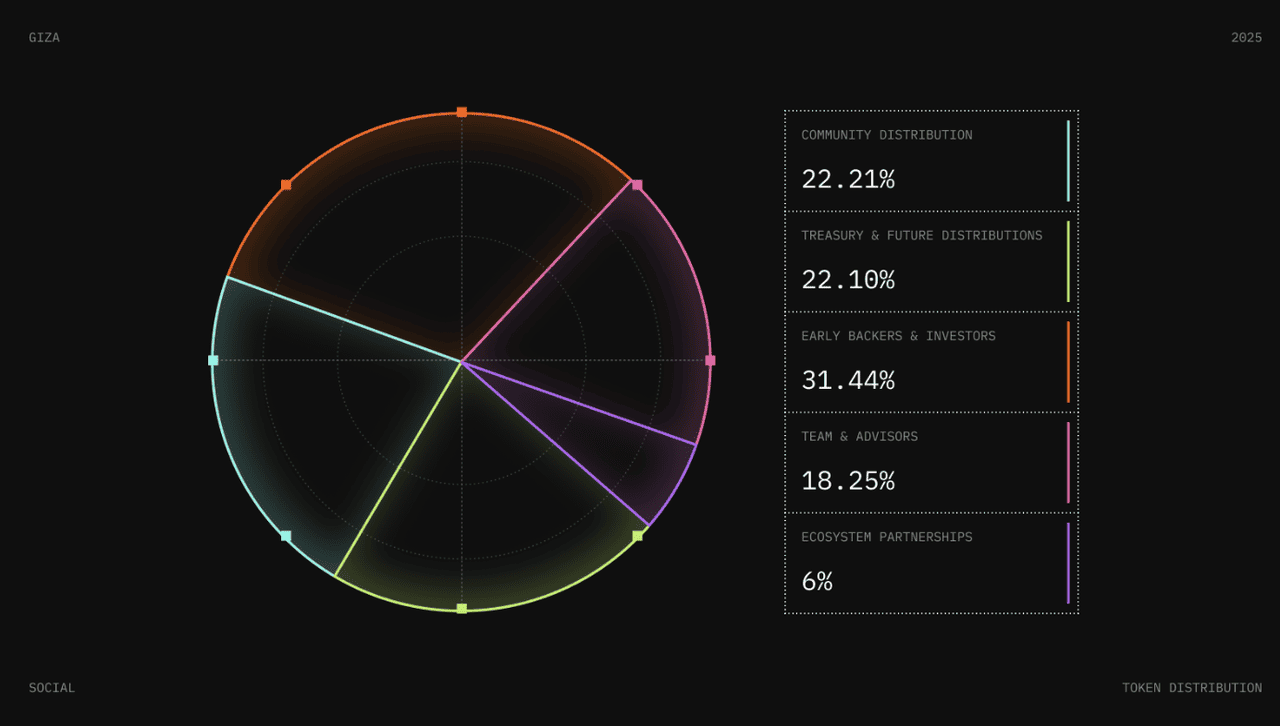Click the 'SOCIAL' footer text
This screenshot has width=1280, height=726.
[x=52, y=688]
